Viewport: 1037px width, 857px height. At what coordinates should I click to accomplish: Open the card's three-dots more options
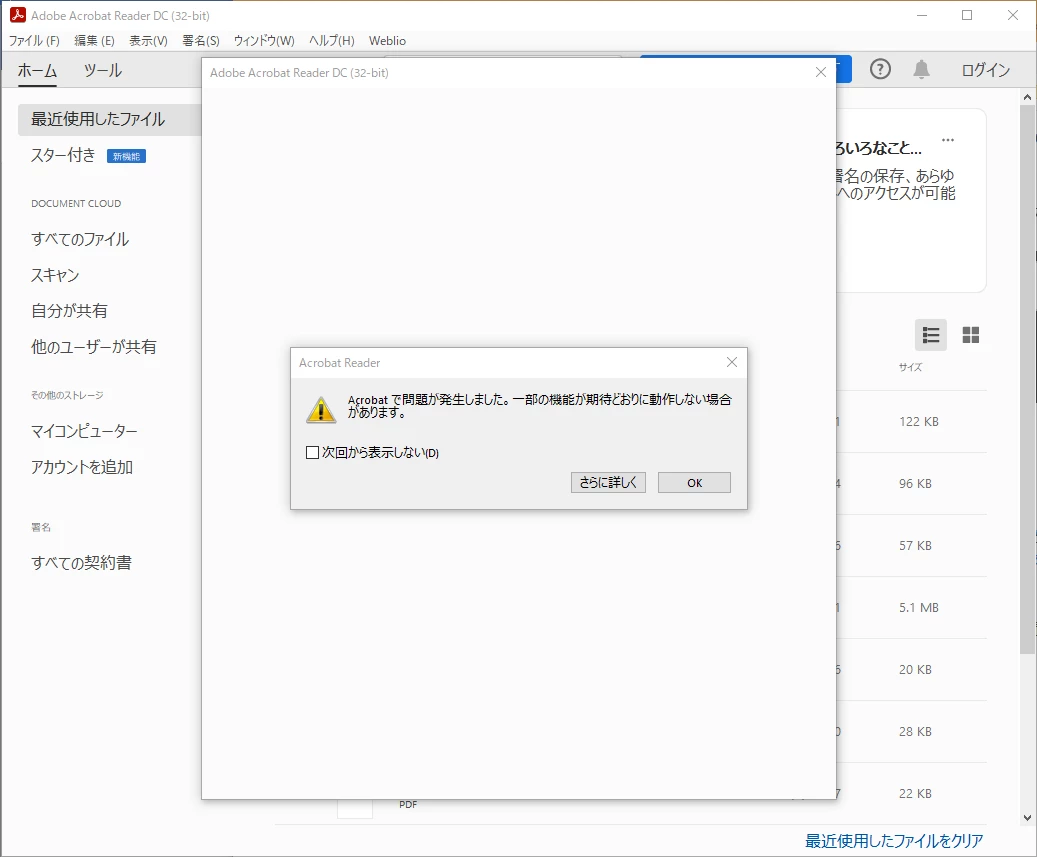948,140
